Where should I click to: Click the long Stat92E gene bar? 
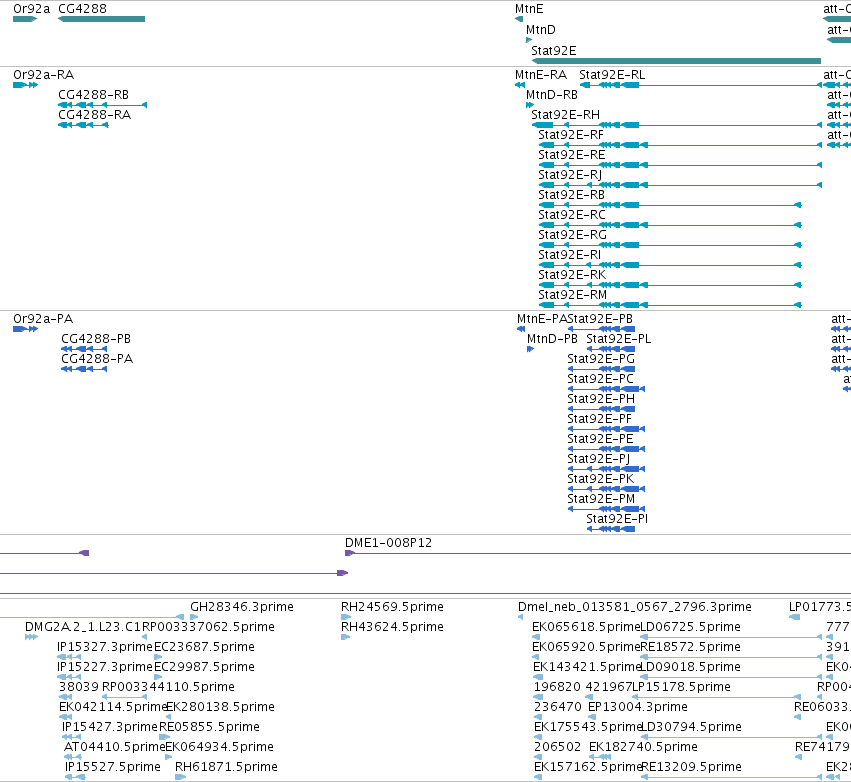tap(676, 61)
